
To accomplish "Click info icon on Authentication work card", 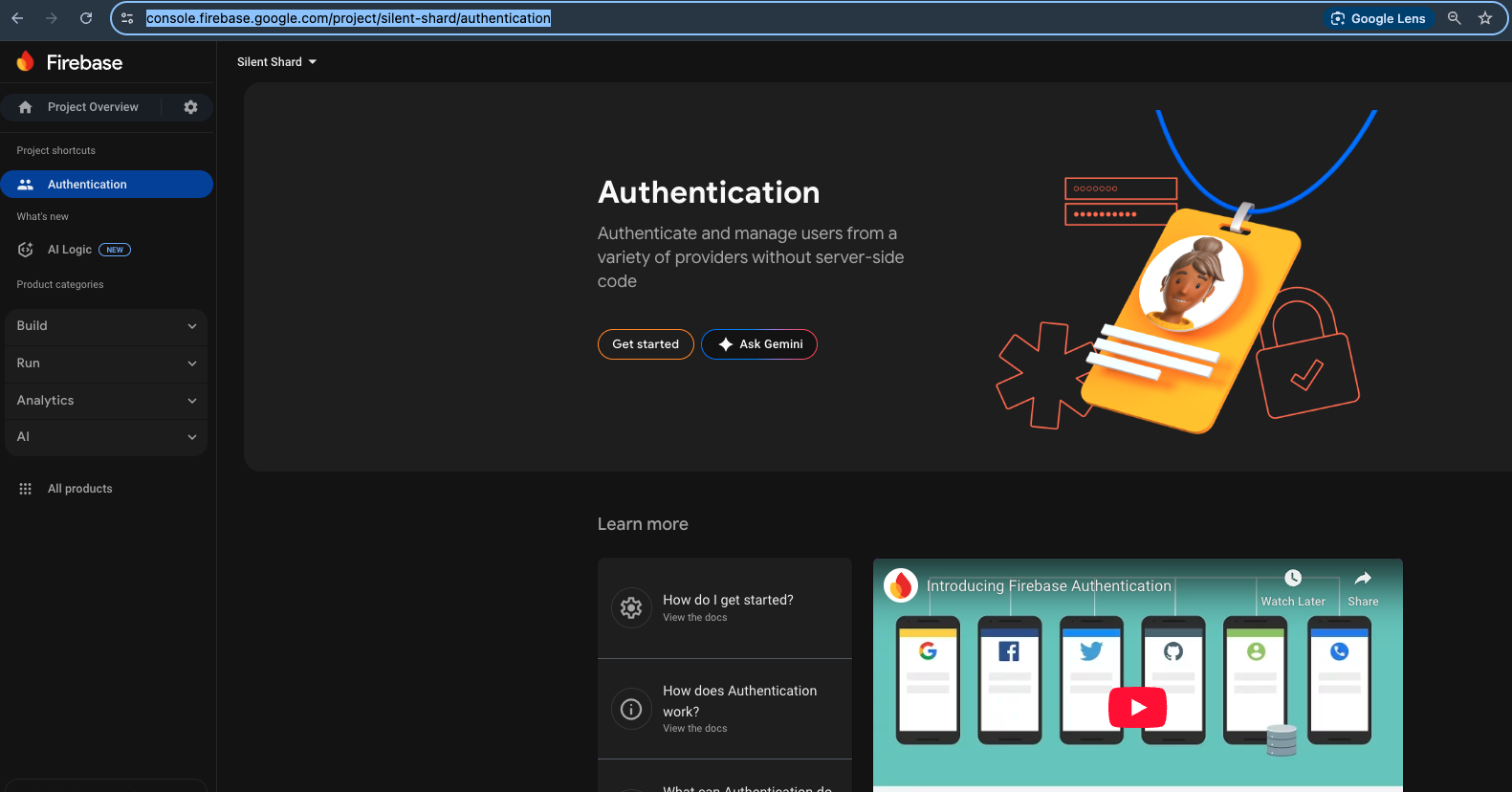I will 631,709.
